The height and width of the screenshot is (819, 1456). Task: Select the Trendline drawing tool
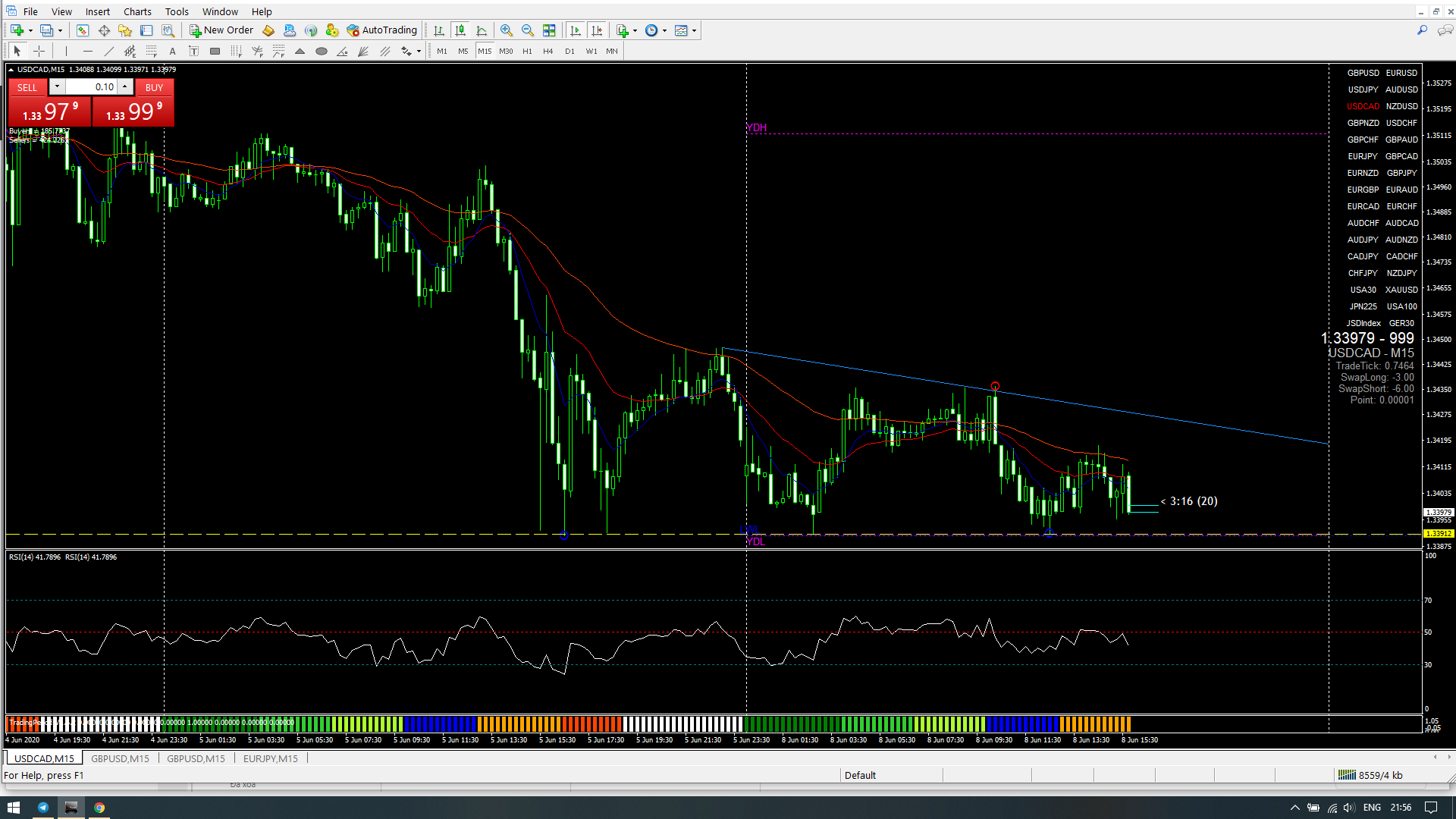click(x=109, y=51)
